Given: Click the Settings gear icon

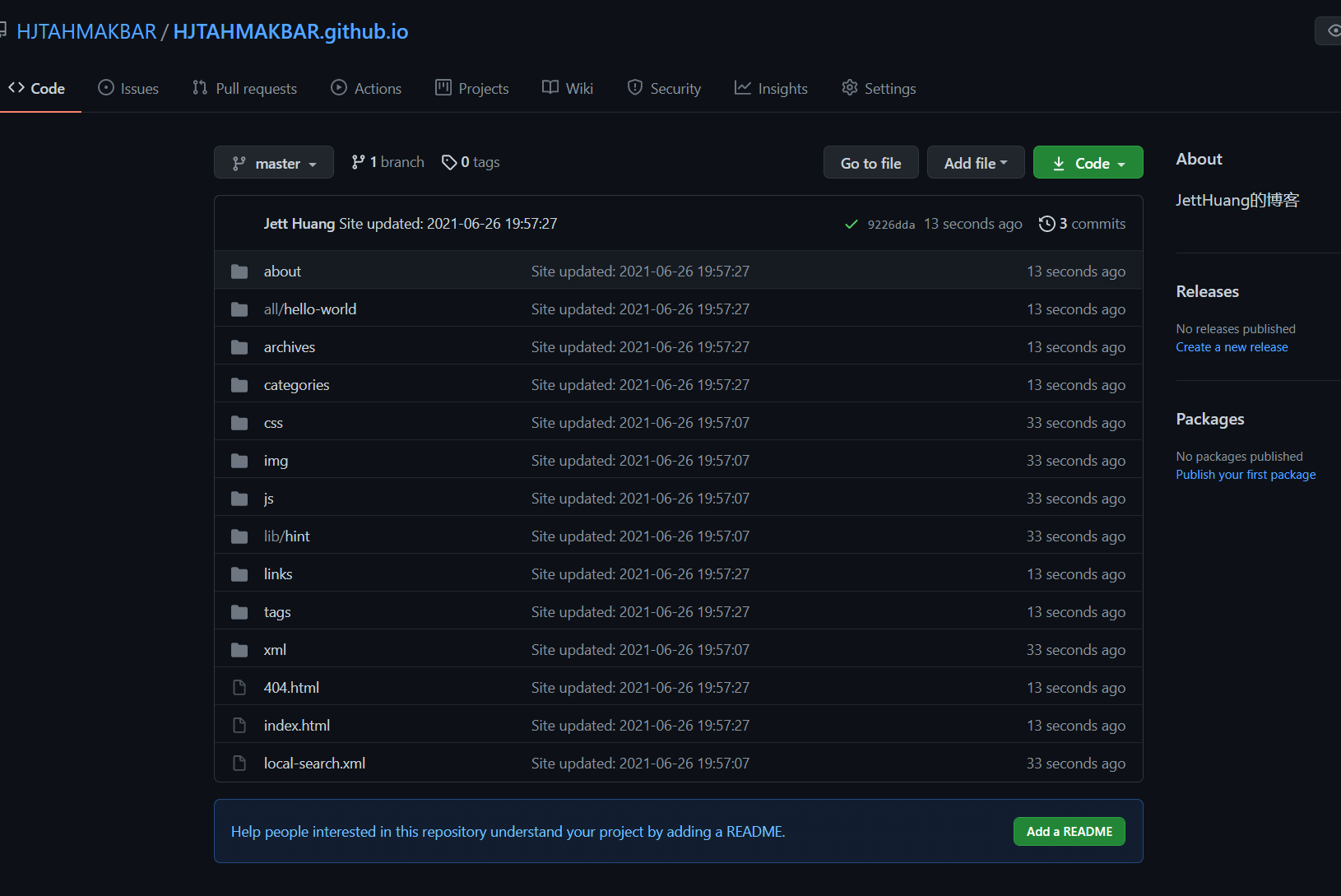Looking at the screenshot, I should [850, 88].
